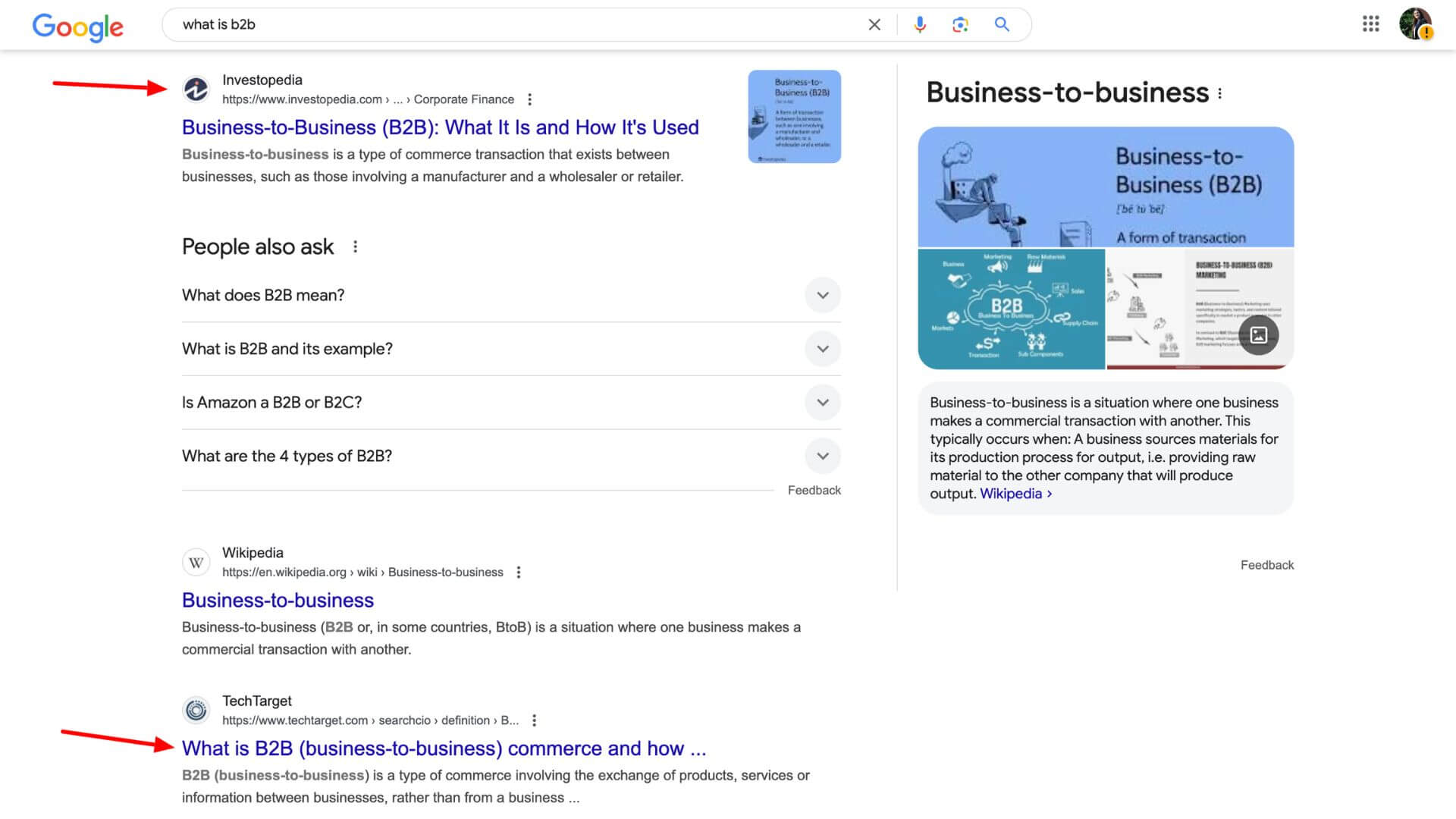
Task: Click the Wikipedia site name label
Action: (x=253, y=553)
